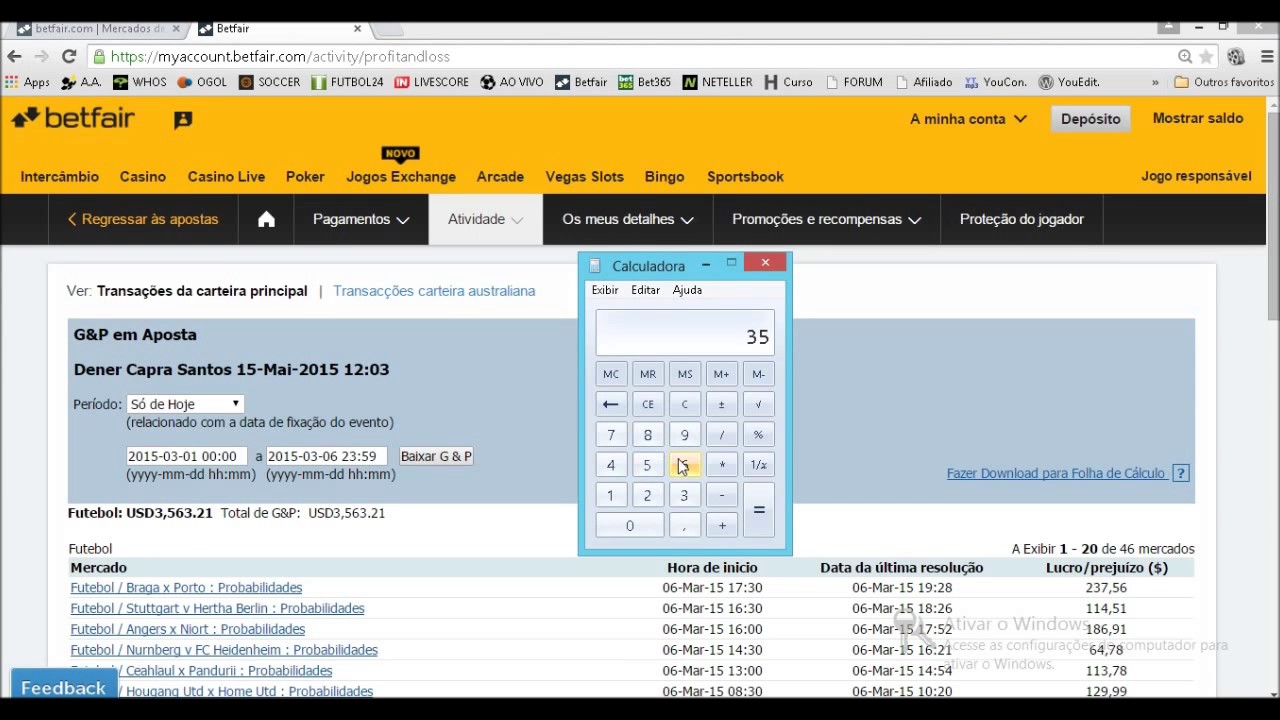1280x720 pixels.
Task: Open the calculator Editar menu
Action: coord(645,290)
